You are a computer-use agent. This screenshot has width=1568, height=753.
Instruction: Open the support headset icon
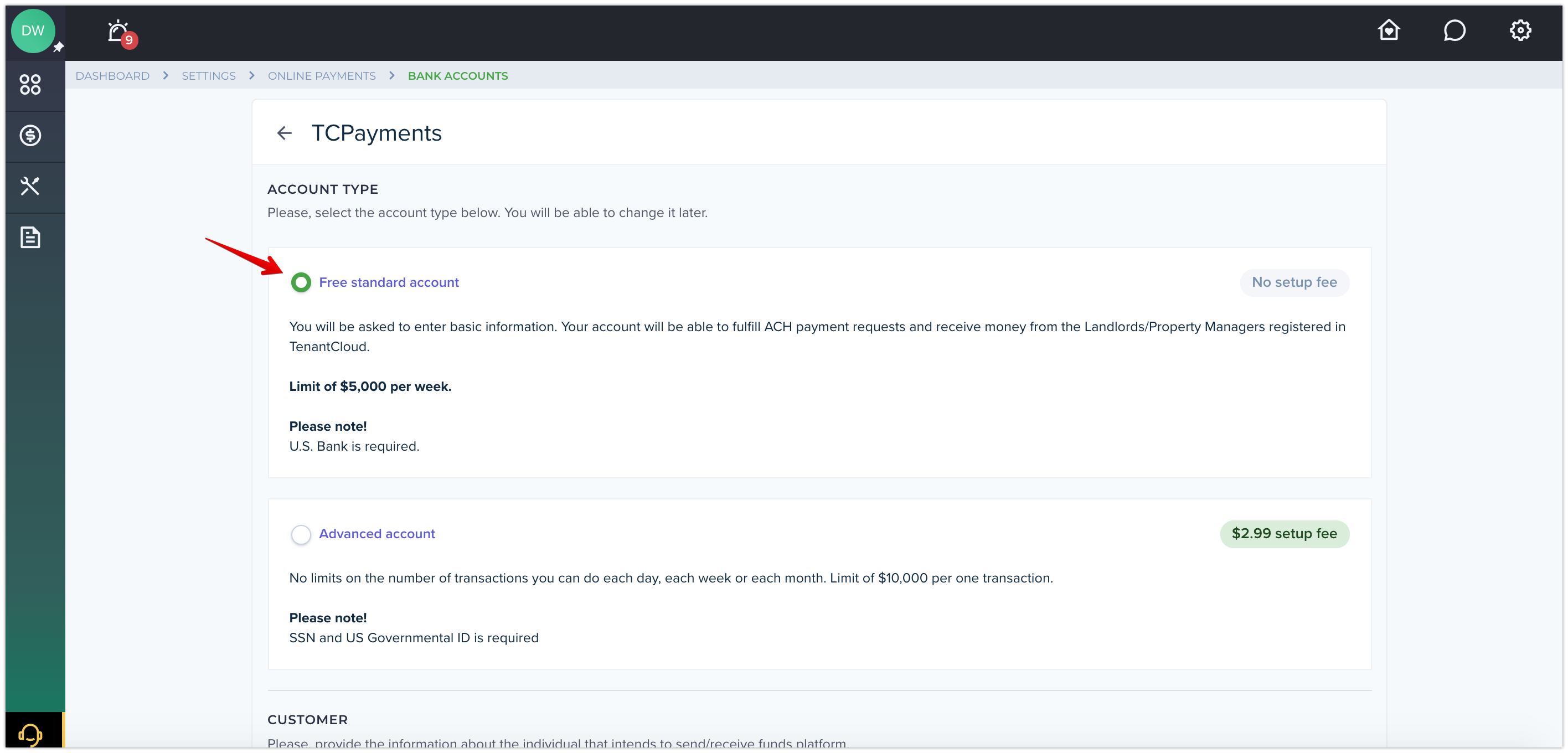[30, 734]
